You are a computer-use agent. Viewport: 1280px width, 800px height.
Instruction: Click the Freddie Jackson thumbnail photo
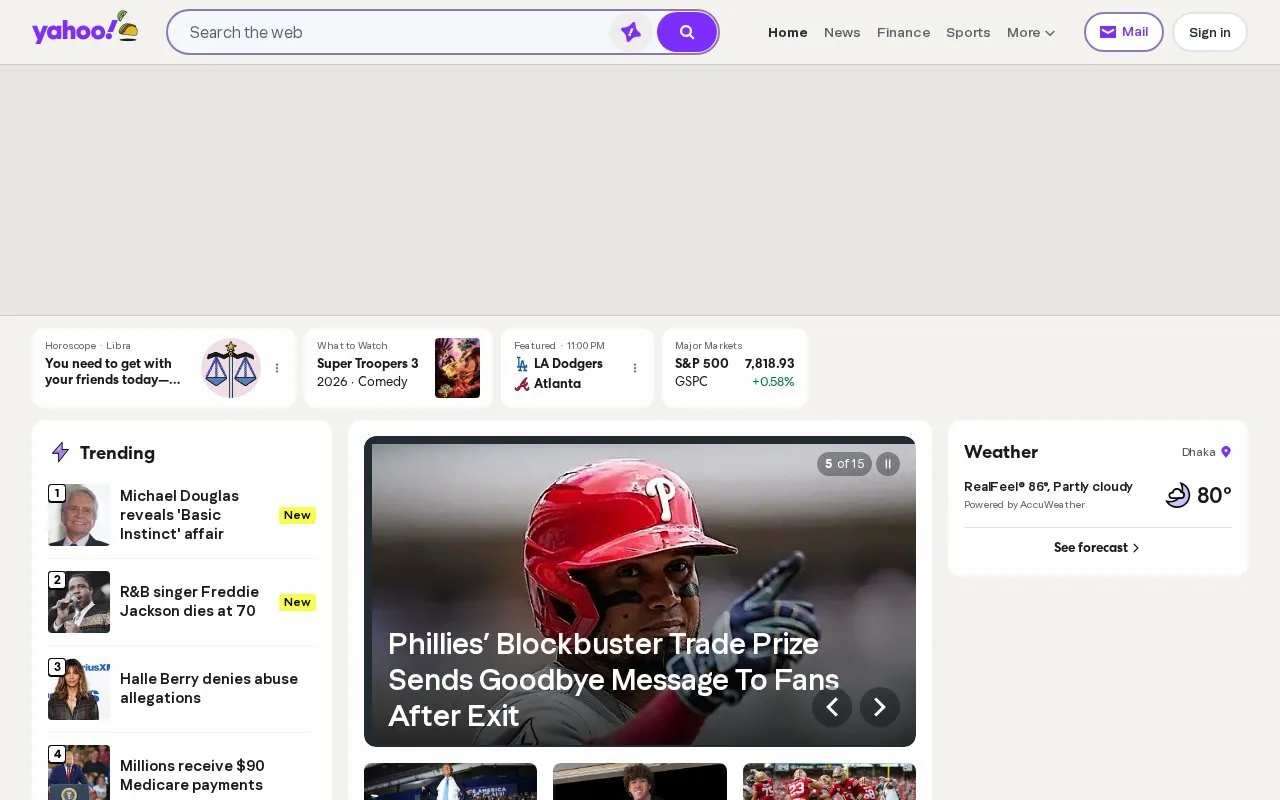pos(79,602)
